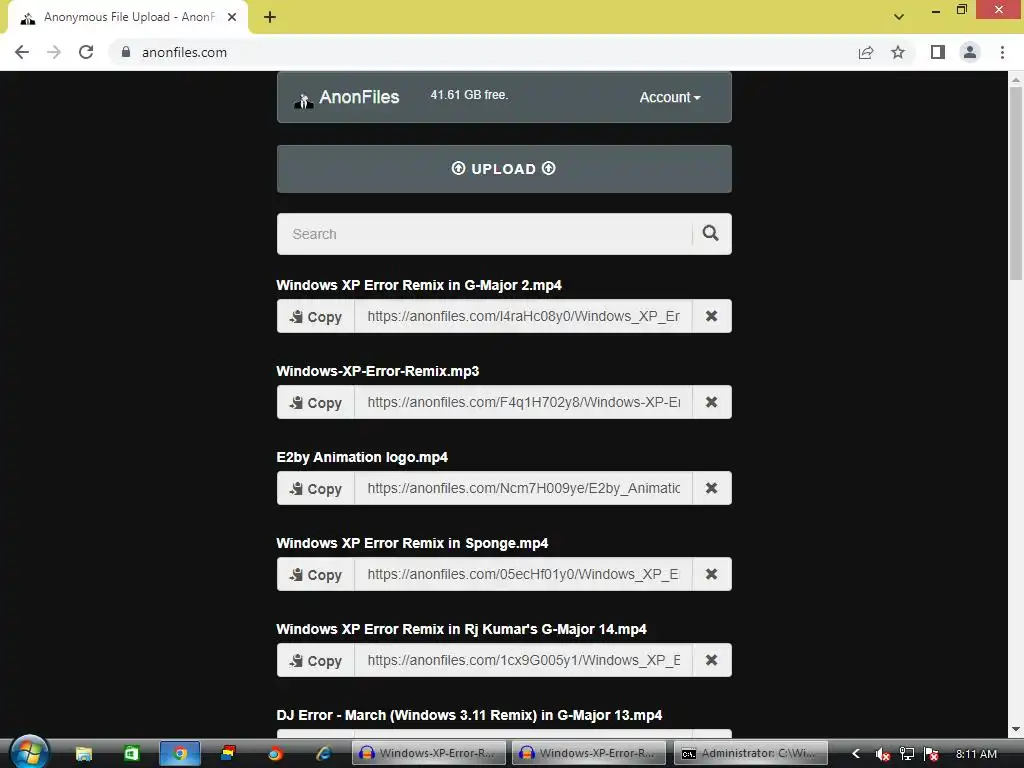The image size is (1024, 768).
Task: Click file title 'E2by Animation logo.mp4'
Action: (x=362, y=457)
